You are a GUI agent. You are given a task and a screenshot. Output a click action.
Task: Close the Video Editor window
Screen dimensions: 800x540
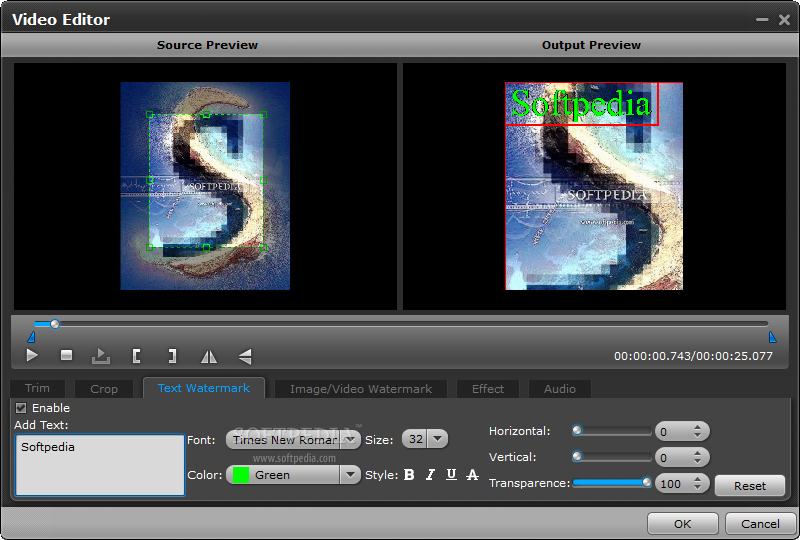[784, 19]
